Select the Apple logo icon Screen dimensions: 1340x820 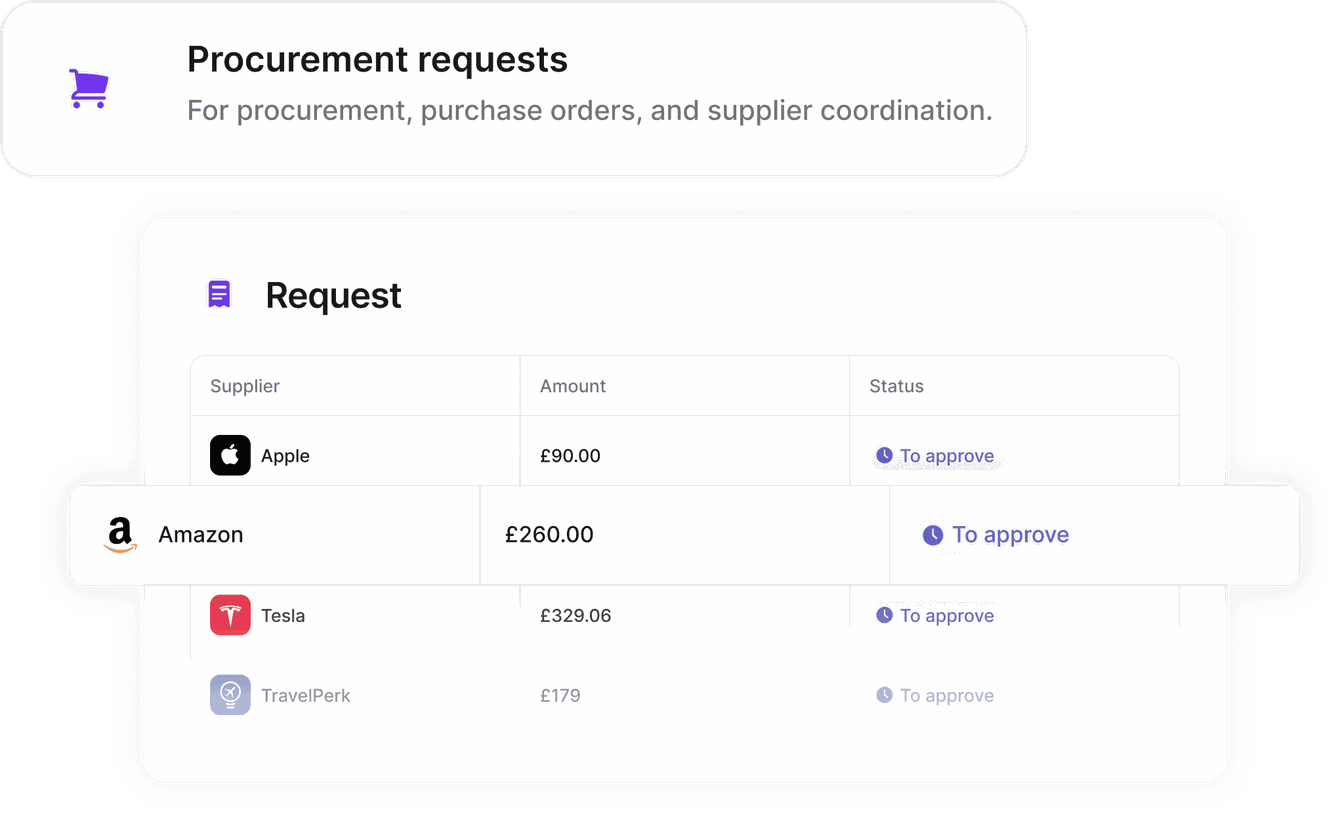coord(230,455)
